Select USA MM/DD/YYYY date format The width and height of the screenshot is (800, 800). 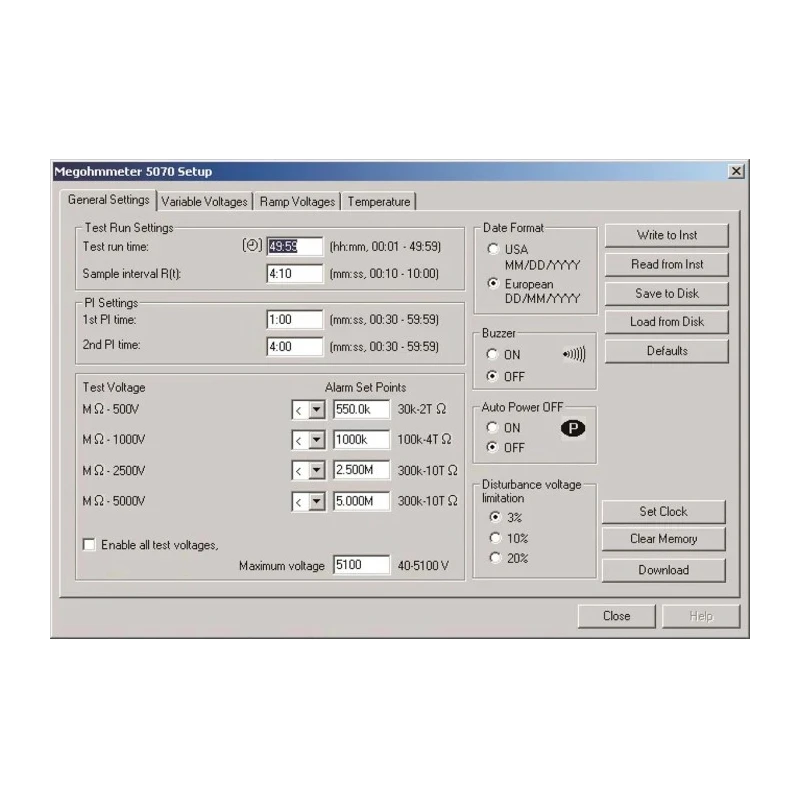493,249
